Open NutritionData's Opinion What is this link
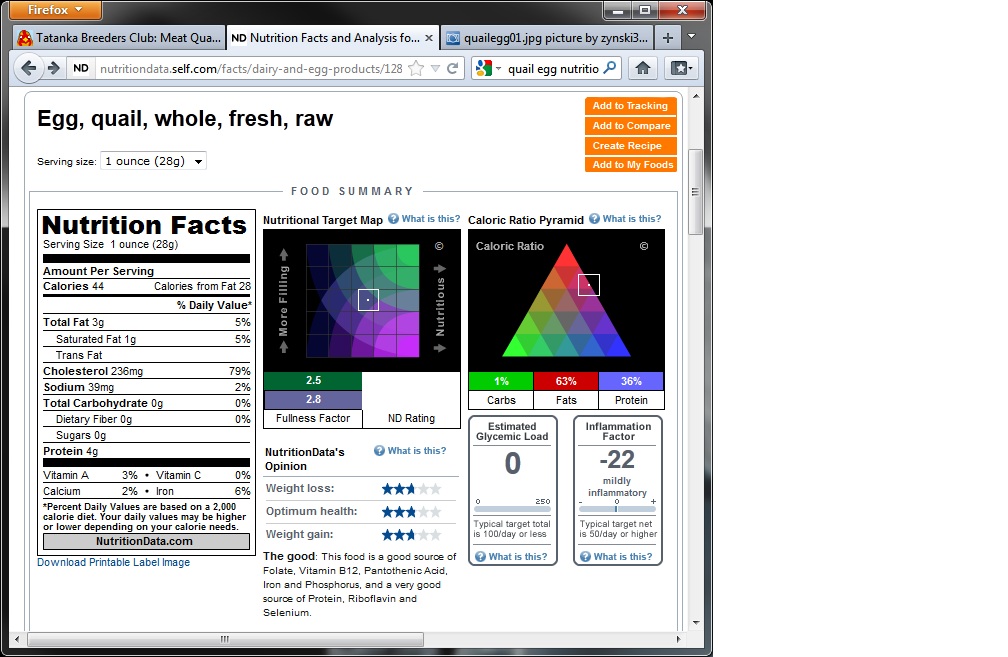Image resolution: width=1008 pixels, height=657 pixels. 417,451
